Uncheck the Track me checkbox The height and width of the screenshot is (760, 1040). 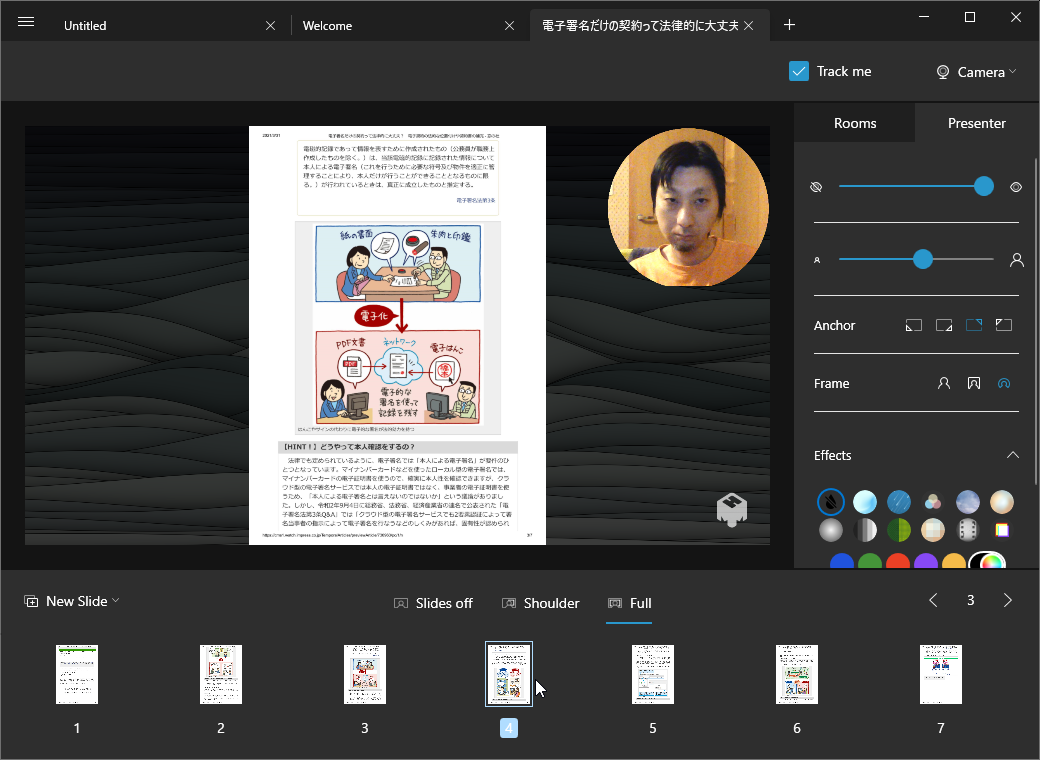pyautogui.click(x=799, y=71)
